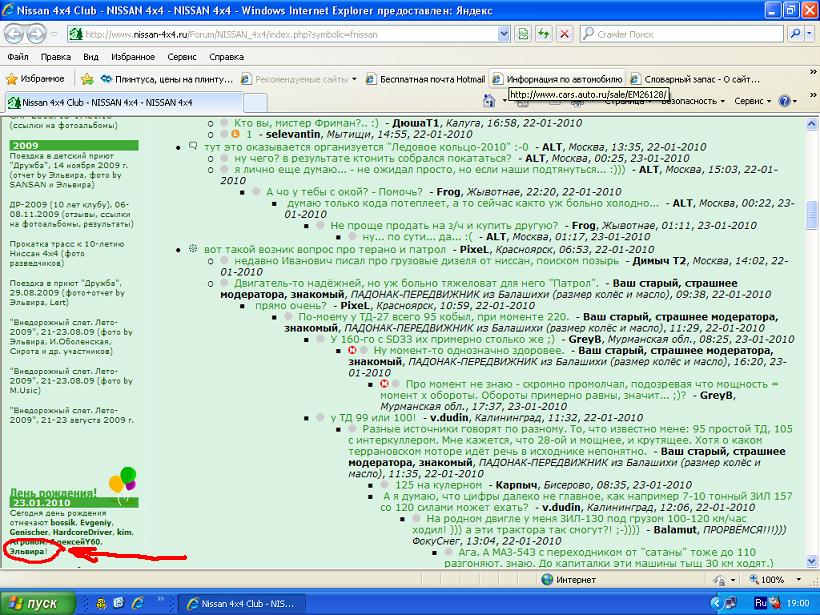This screenshot has height=615, width=820.
Task: Click the День рождения! heading in the sidebar
Action: click(53, 493)
